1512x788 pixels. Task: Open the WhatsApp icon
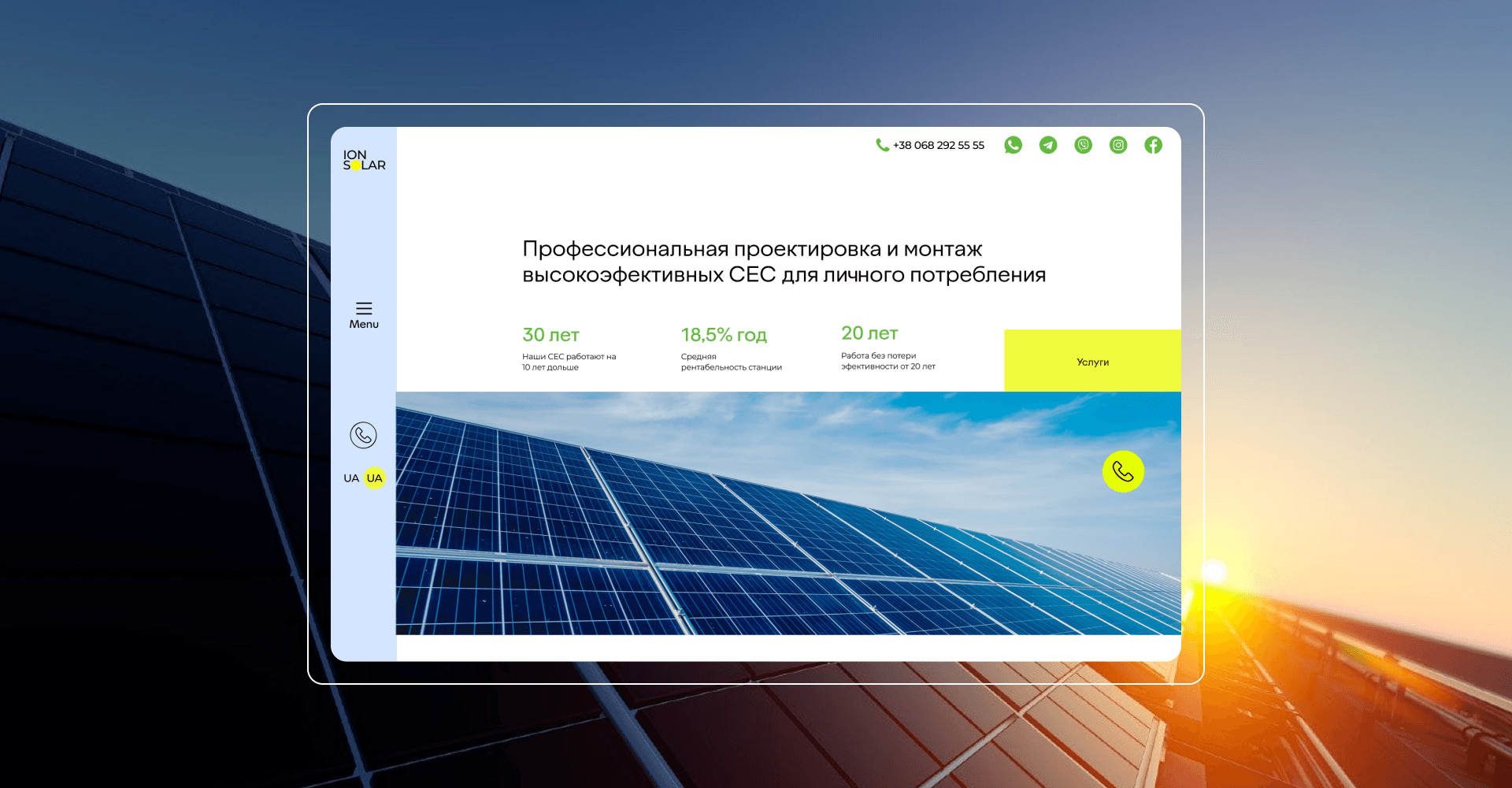point(1013,145)
